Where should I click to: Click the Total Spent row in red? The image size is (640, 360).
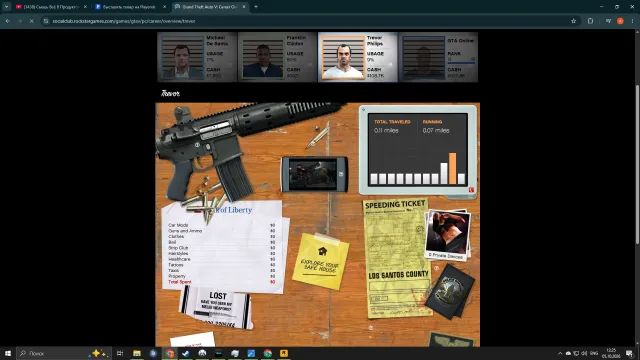pos(222,282)
